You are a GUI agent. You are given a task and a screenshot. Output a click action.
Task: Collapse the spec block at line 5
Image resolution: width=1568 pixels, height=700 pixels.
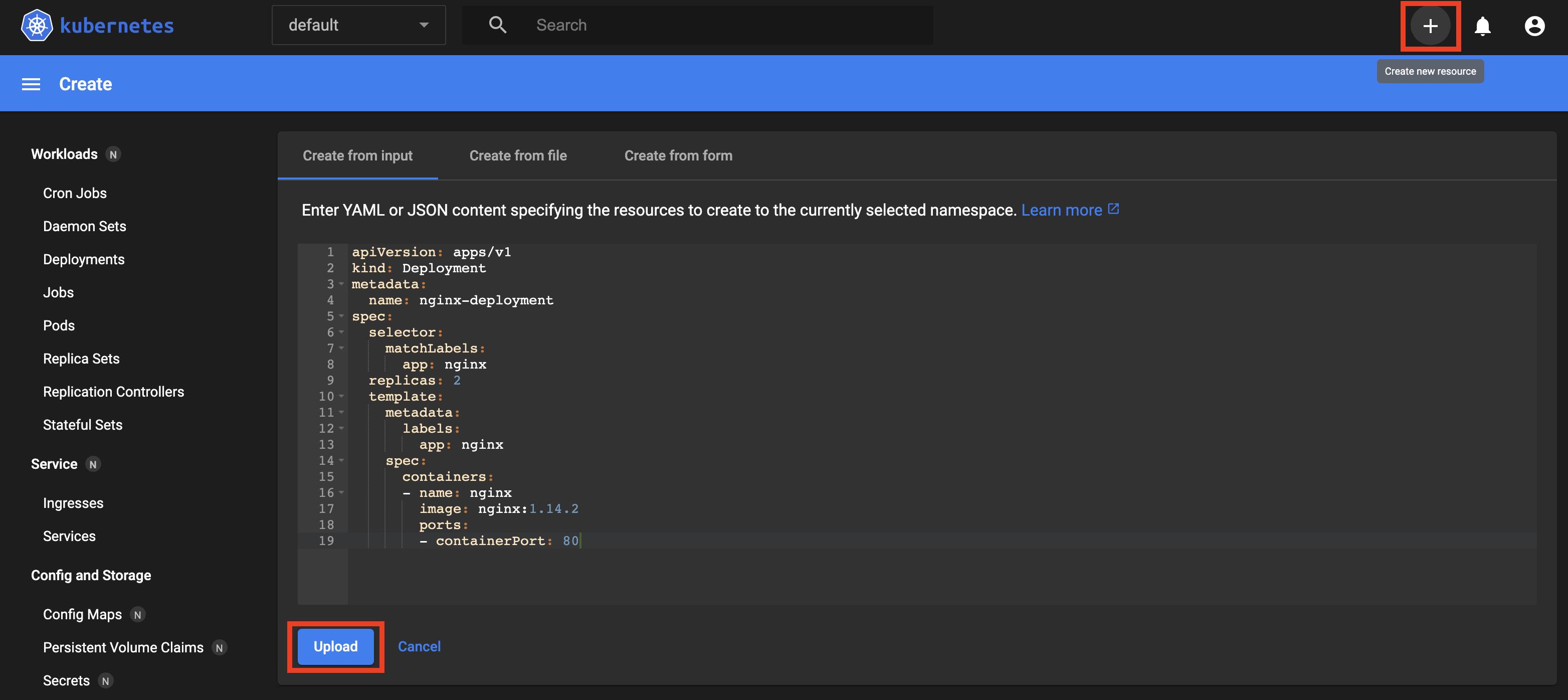pyautogui.click(x=341, y=317)
